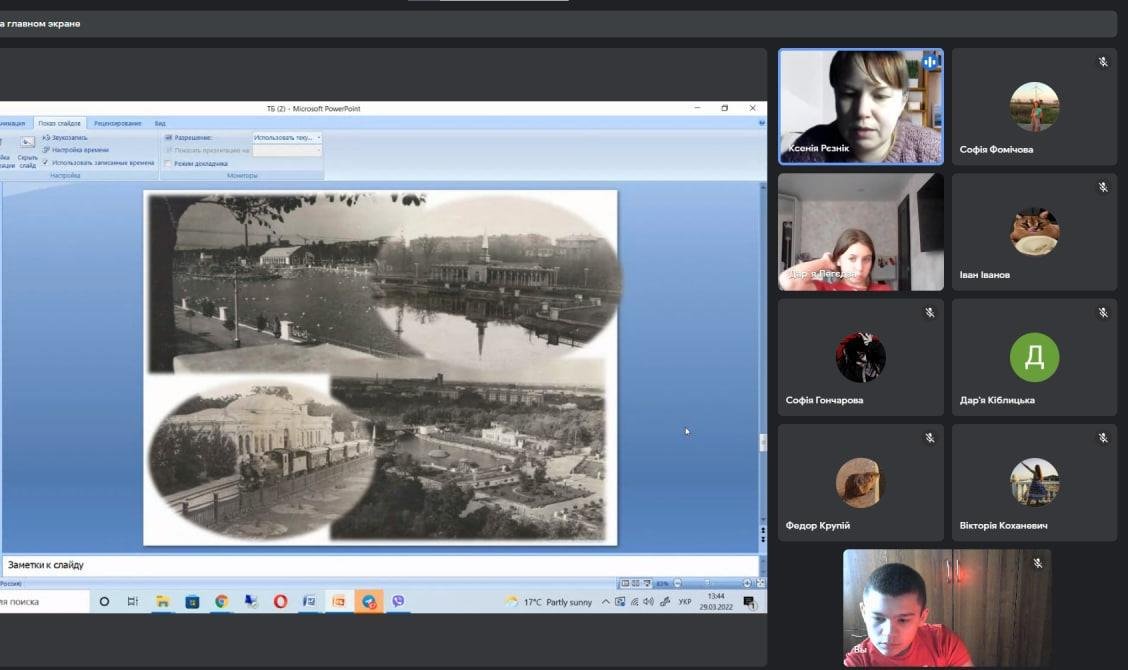Open Task View on the taskbar
The height and width of the screenshot is (670, 1128).
click(x=132, y=602)
